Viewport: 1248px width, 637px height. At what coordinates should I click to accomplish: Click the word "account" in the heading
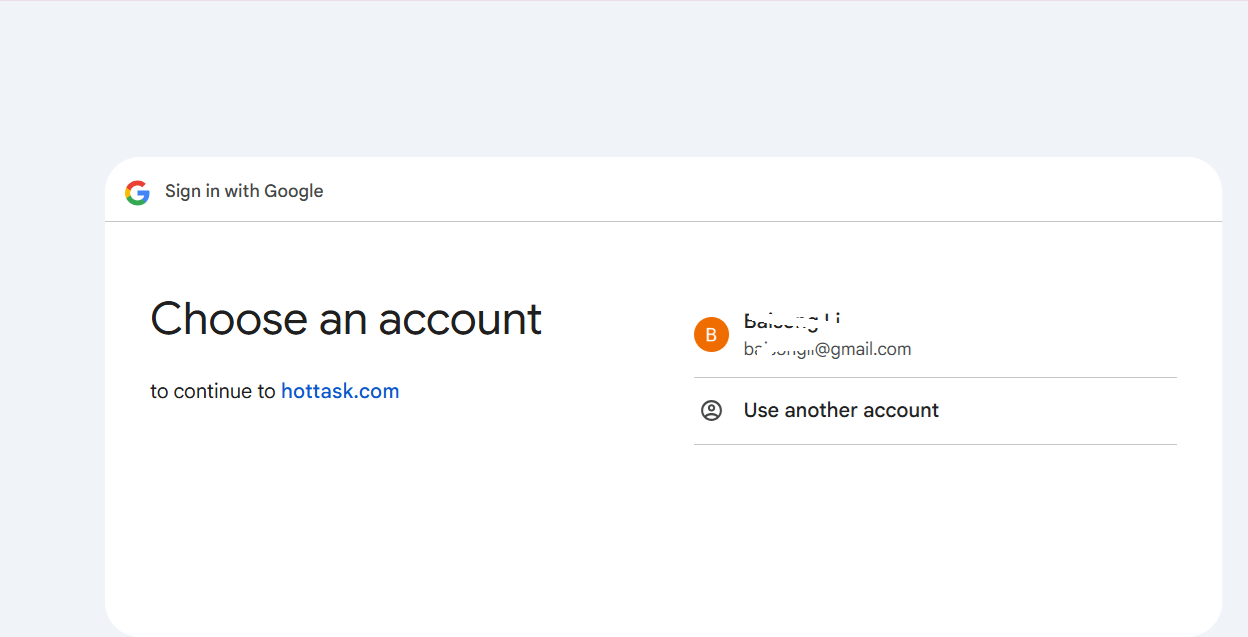tap(460, 319)
